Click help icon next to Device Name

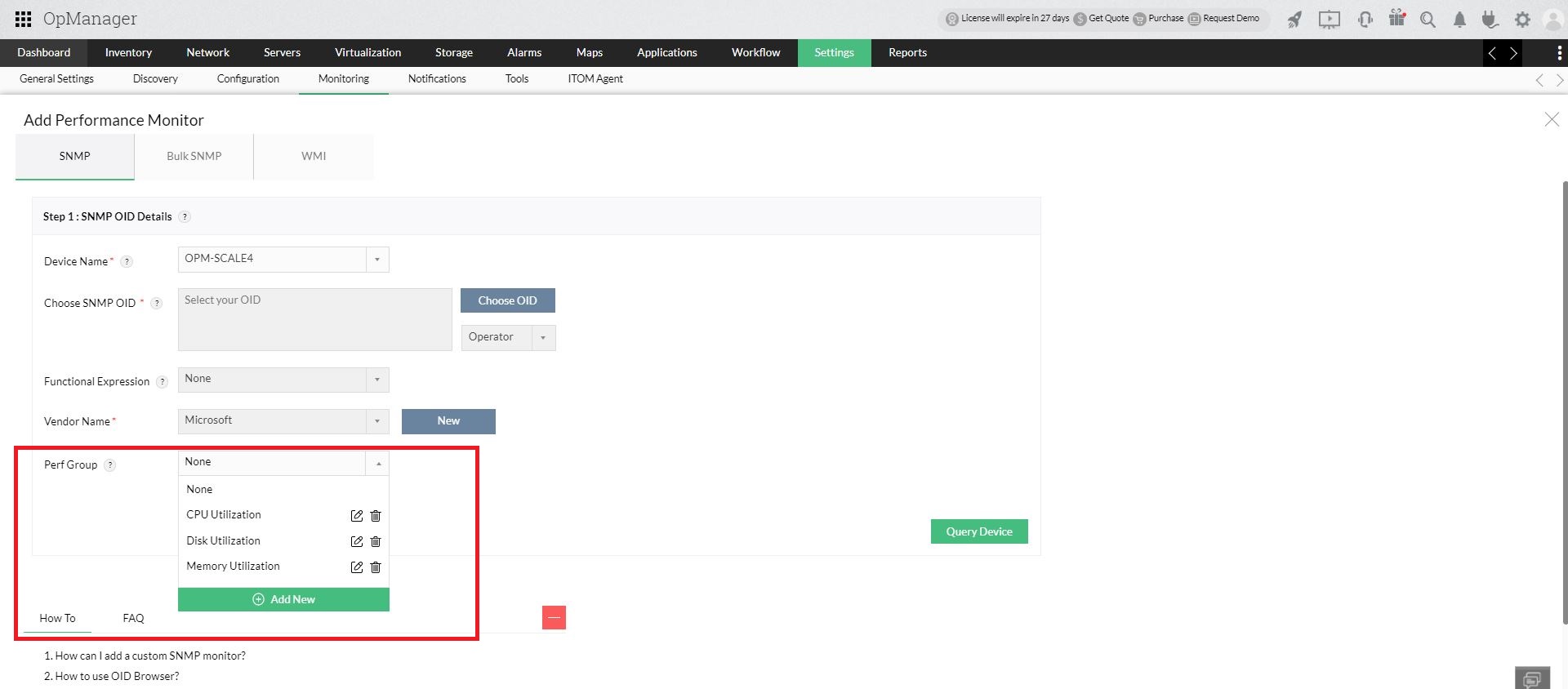click(x=127, y=262)
